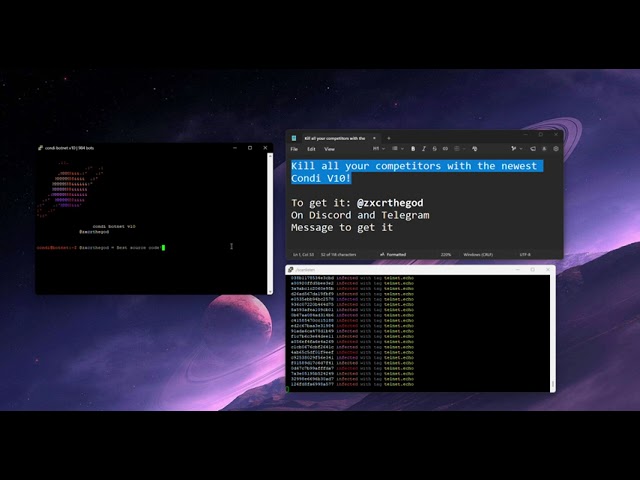The height and width of the screenshot is (480, 640).
Task: Close the 'Kill all your competitors' tab
Action: coord(374,138)
